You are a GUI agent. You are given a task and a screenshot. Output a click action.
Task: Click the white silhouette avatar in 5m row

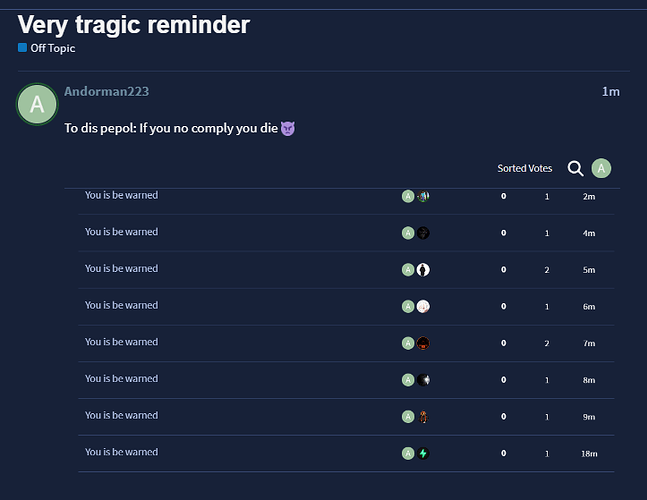423,270
